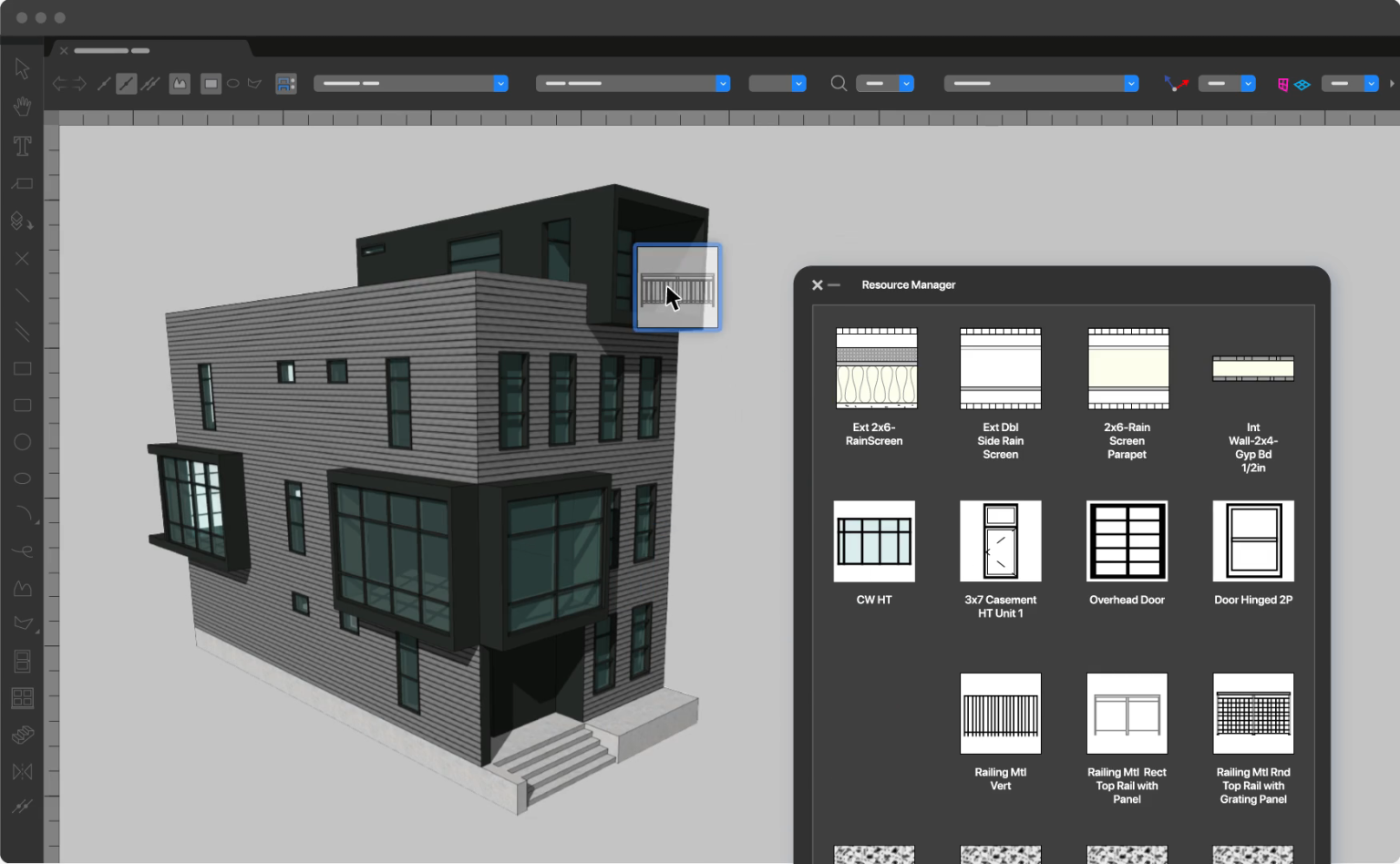The height and width of the screenshot is (864, 1400).
Task: Pick the Rectangle drawing tool
Action: coord(22,368)
